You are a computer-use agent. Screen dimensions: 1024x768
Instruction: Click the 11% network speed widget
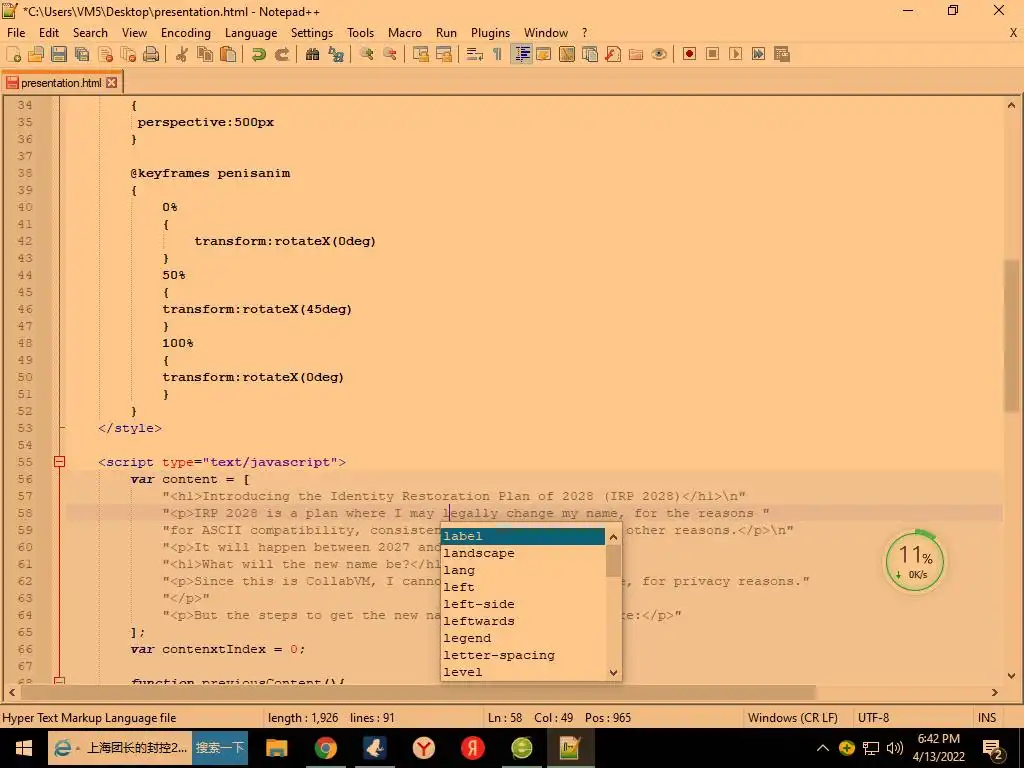(915, 562)
